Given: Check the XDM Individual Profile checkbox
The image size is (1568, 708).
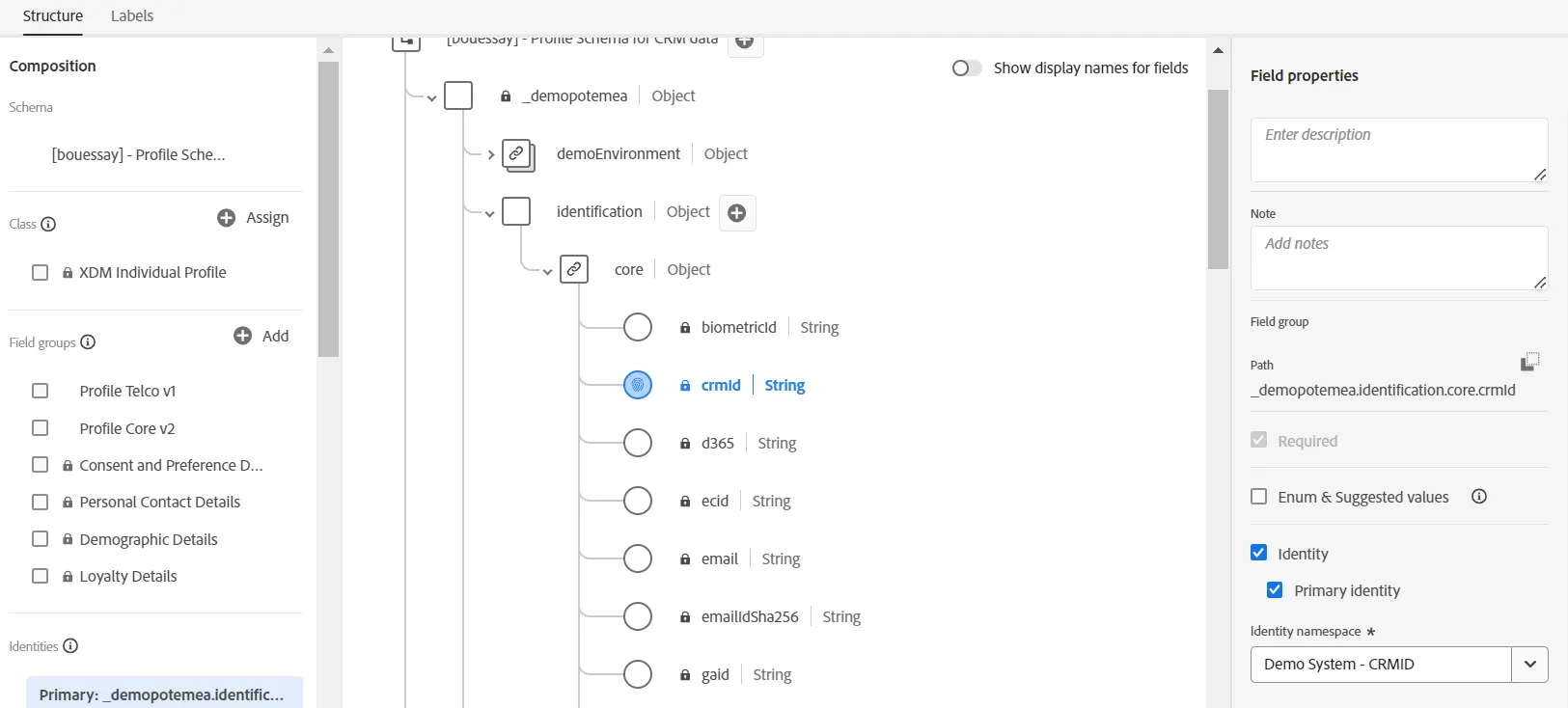Looking at the screenshot, I should click(x=41, y=272).
